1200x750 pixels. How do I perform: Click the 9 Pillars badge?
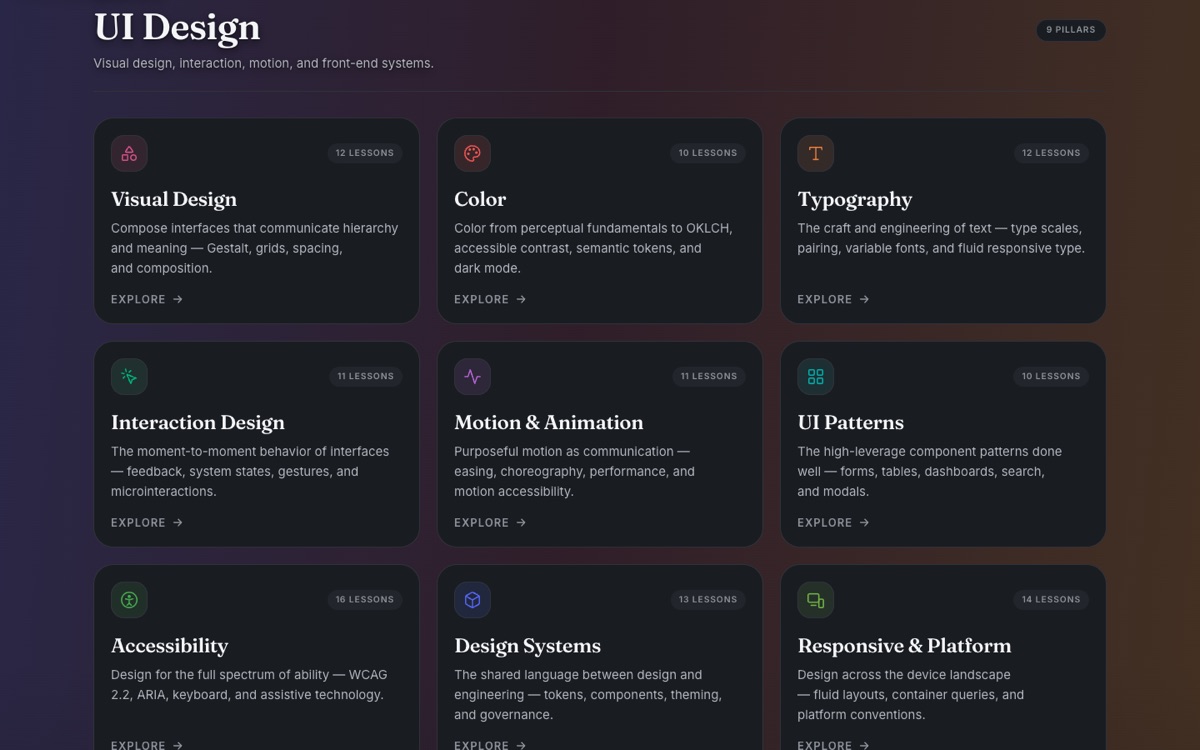click(x=1071, y=30)
